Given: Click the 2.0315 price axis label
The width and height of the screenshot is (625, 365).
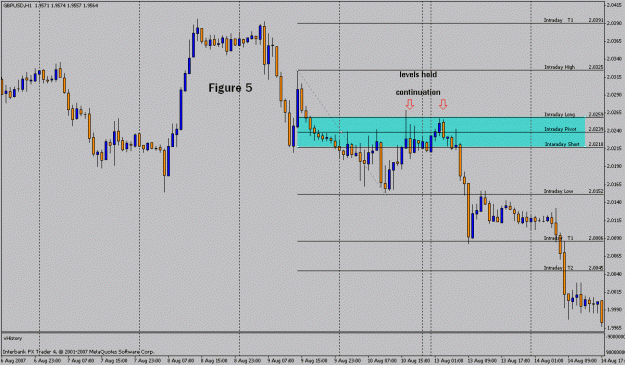Looking at the screenshot, I should coord(614,77).
